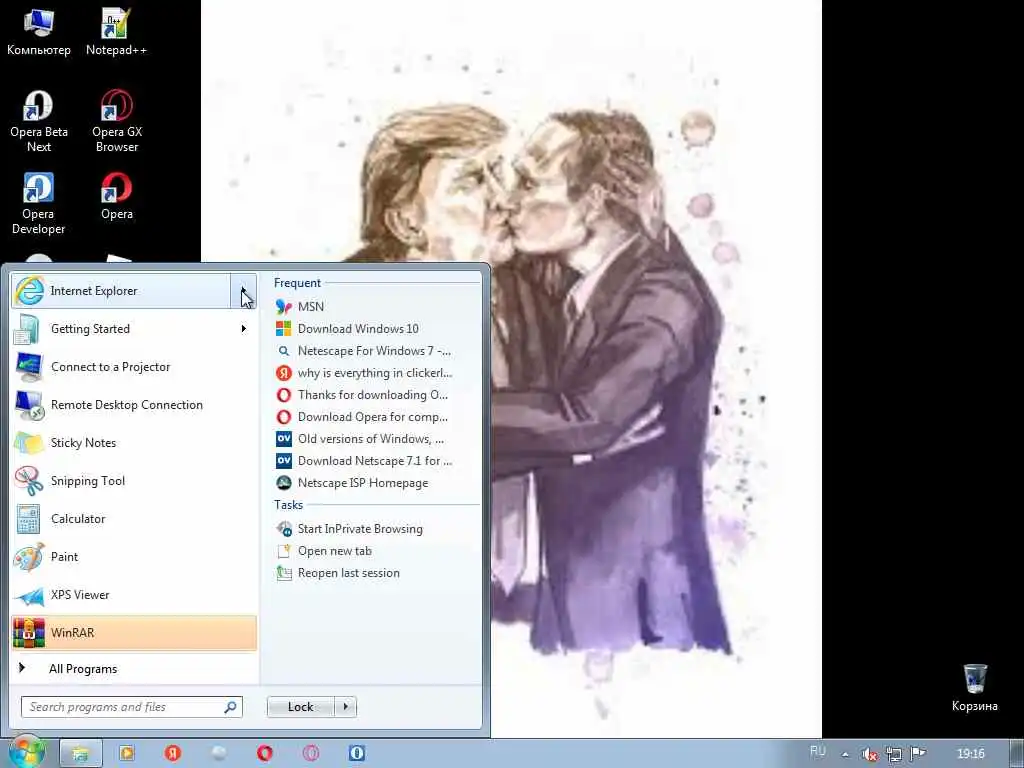
Task: Open the Action Center flag icon
Action: (x=918, y=754)
